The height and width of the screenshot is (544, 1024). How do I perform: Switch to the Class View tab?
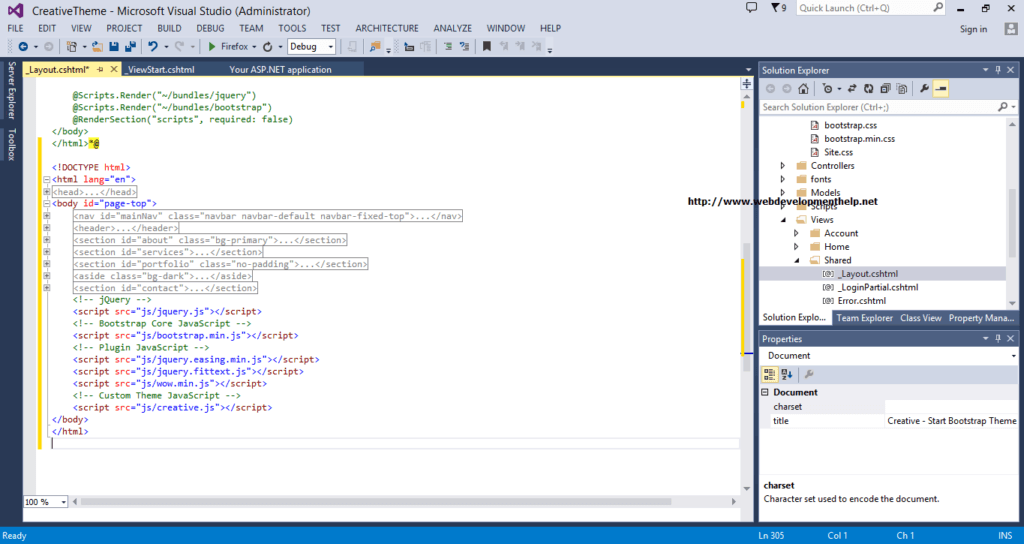pyautogui.click(x=921, y=318)
